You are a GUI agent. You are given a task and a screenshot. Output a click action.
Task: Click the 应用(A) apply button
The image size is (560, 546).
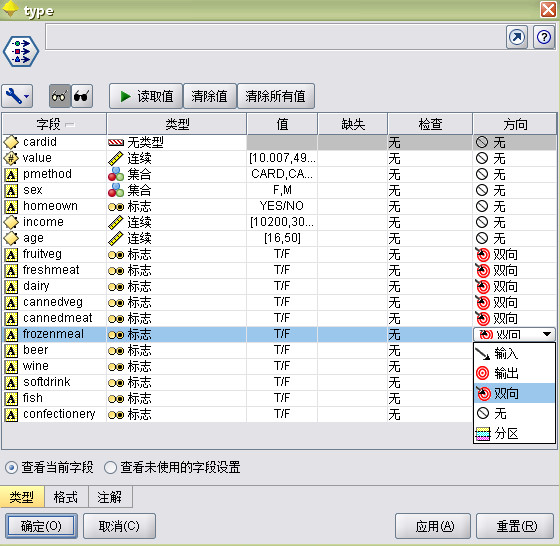(432, 526)
